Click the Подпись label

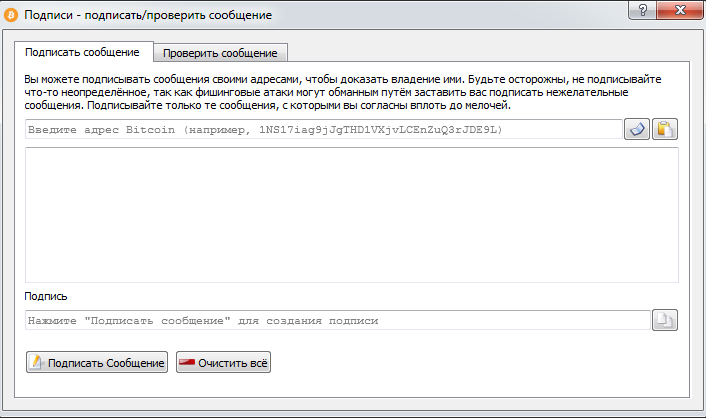pyautogui.click(x=47, y=296)
